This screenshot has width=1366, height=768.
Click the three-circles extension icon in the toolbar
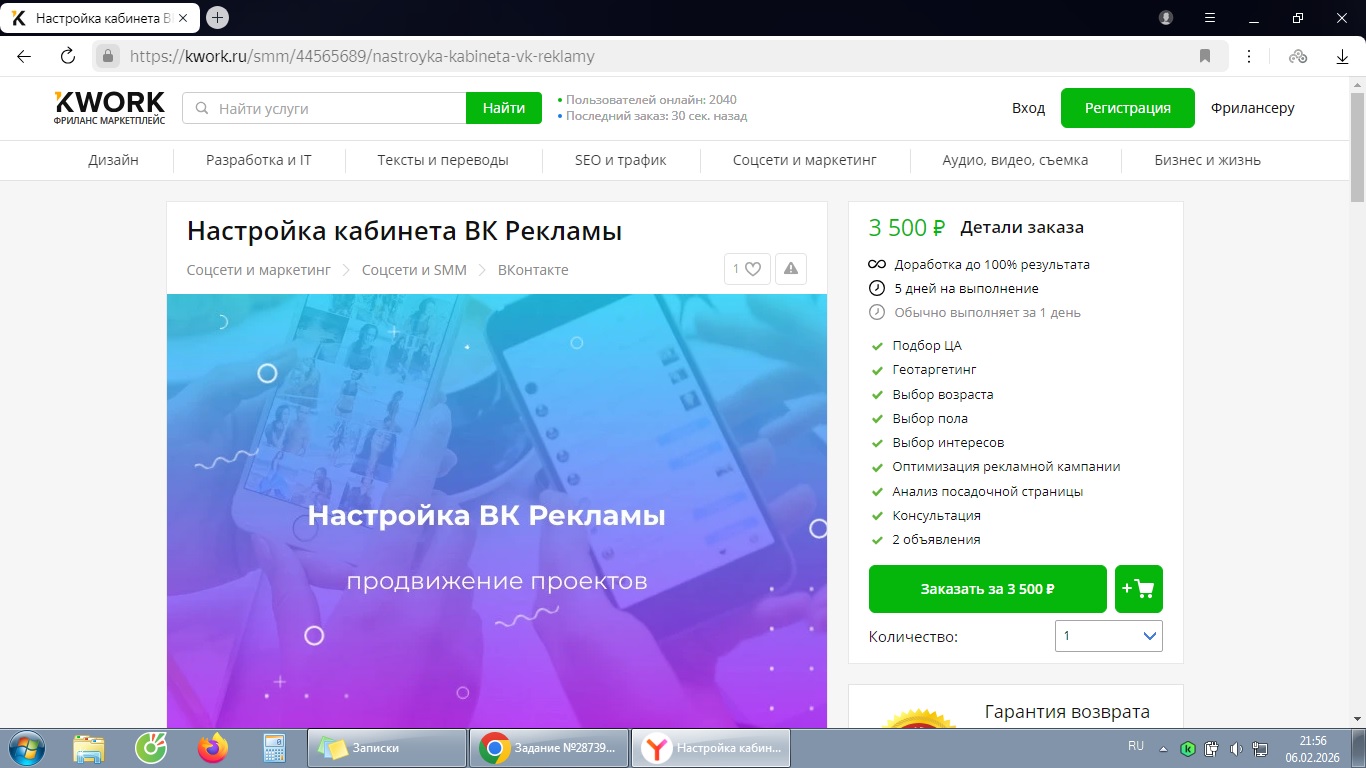click(x=1298, y=56)
